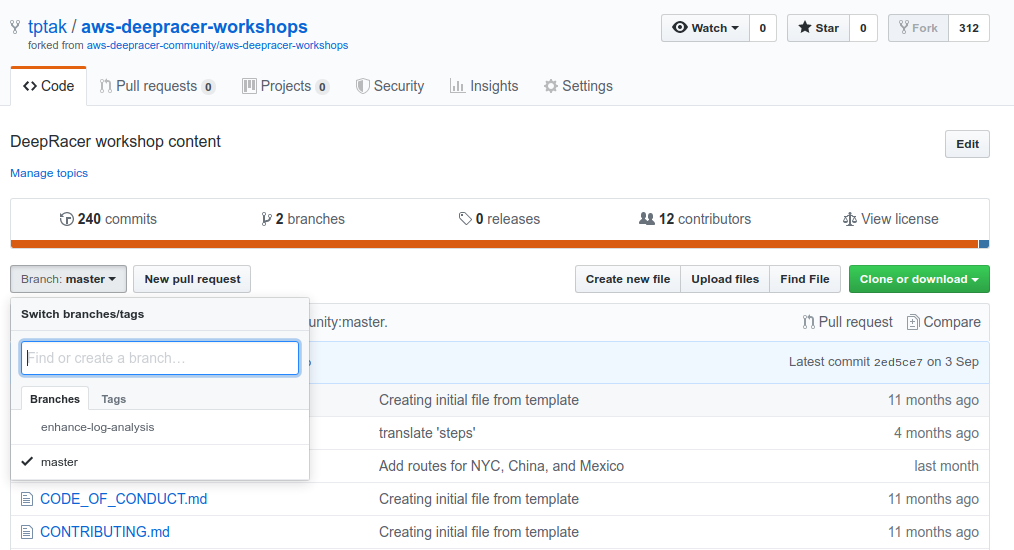Screen dimensions: 1014x550
Task: Click the gear icon on Settings tab
Action: coord(550,86)
